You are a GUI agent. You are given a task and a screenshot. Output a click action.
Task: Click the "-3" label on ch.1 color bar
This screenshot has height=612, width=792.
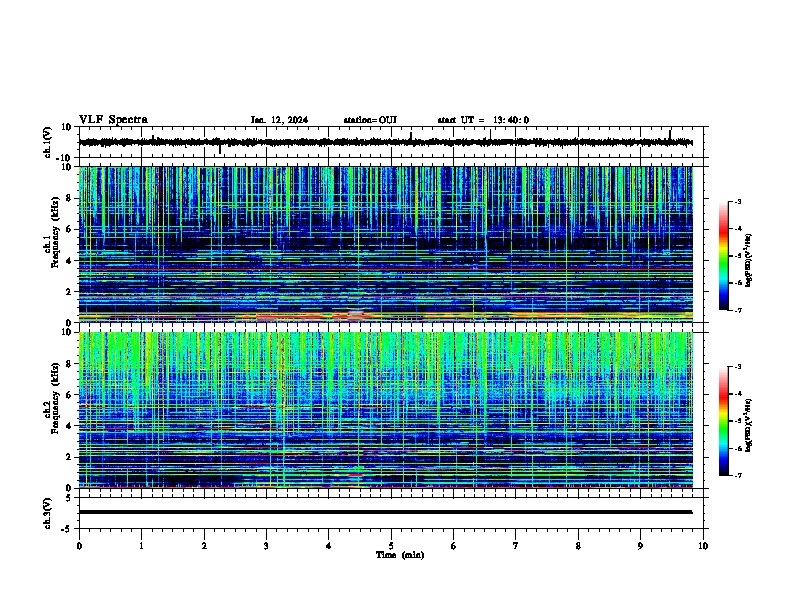click(x=738, y=201)
